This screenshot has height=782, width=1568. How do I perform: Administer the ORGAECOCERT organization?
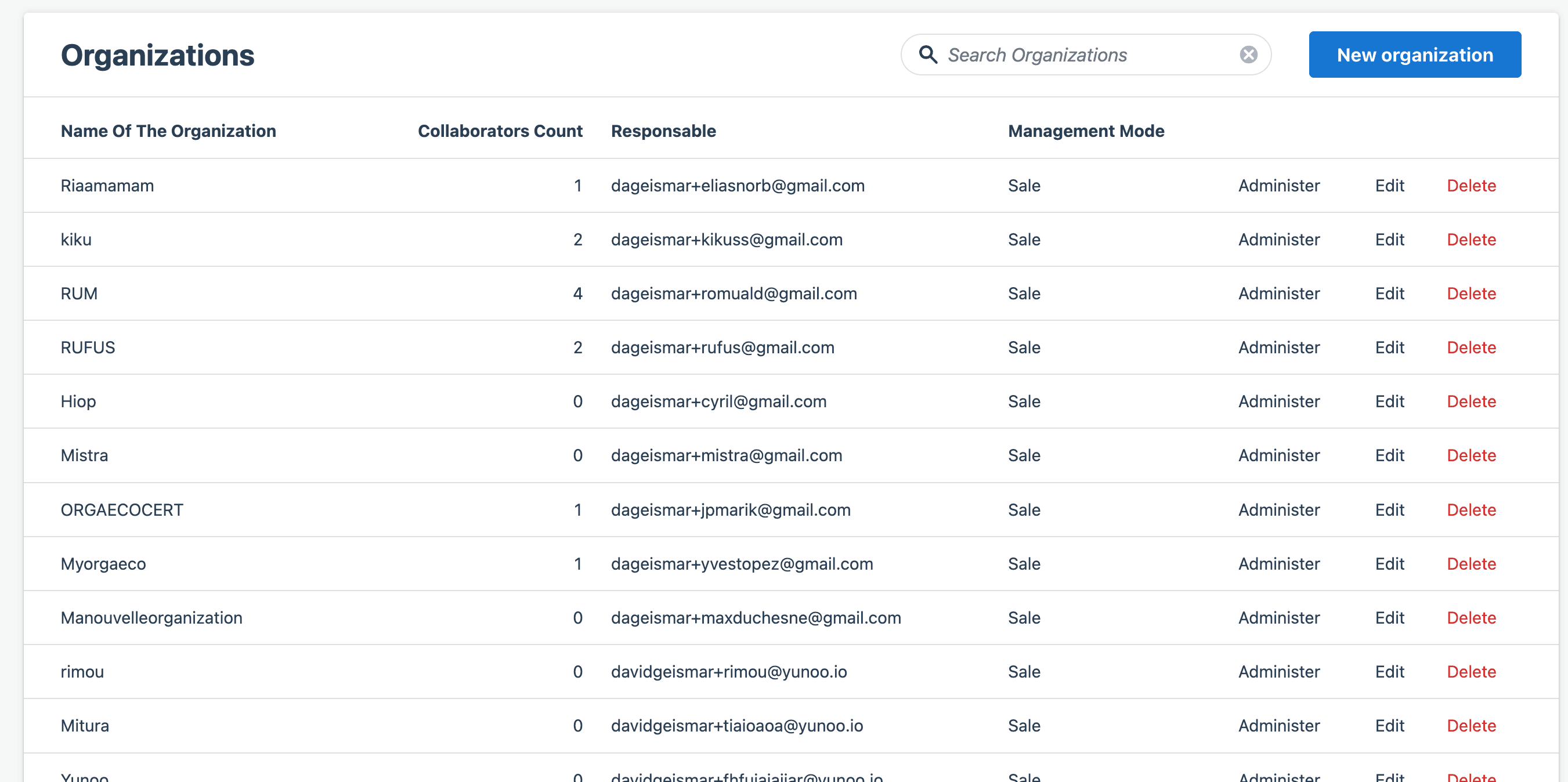click(1278, 509)
